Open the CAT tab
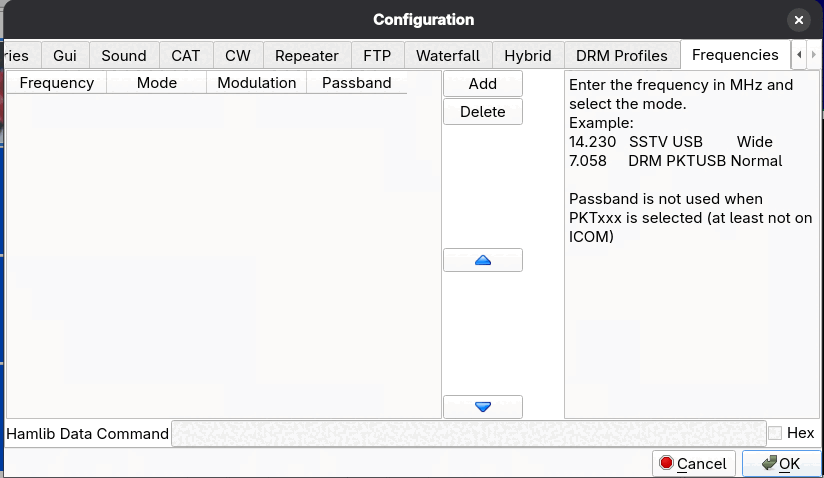 coord(186,56)
